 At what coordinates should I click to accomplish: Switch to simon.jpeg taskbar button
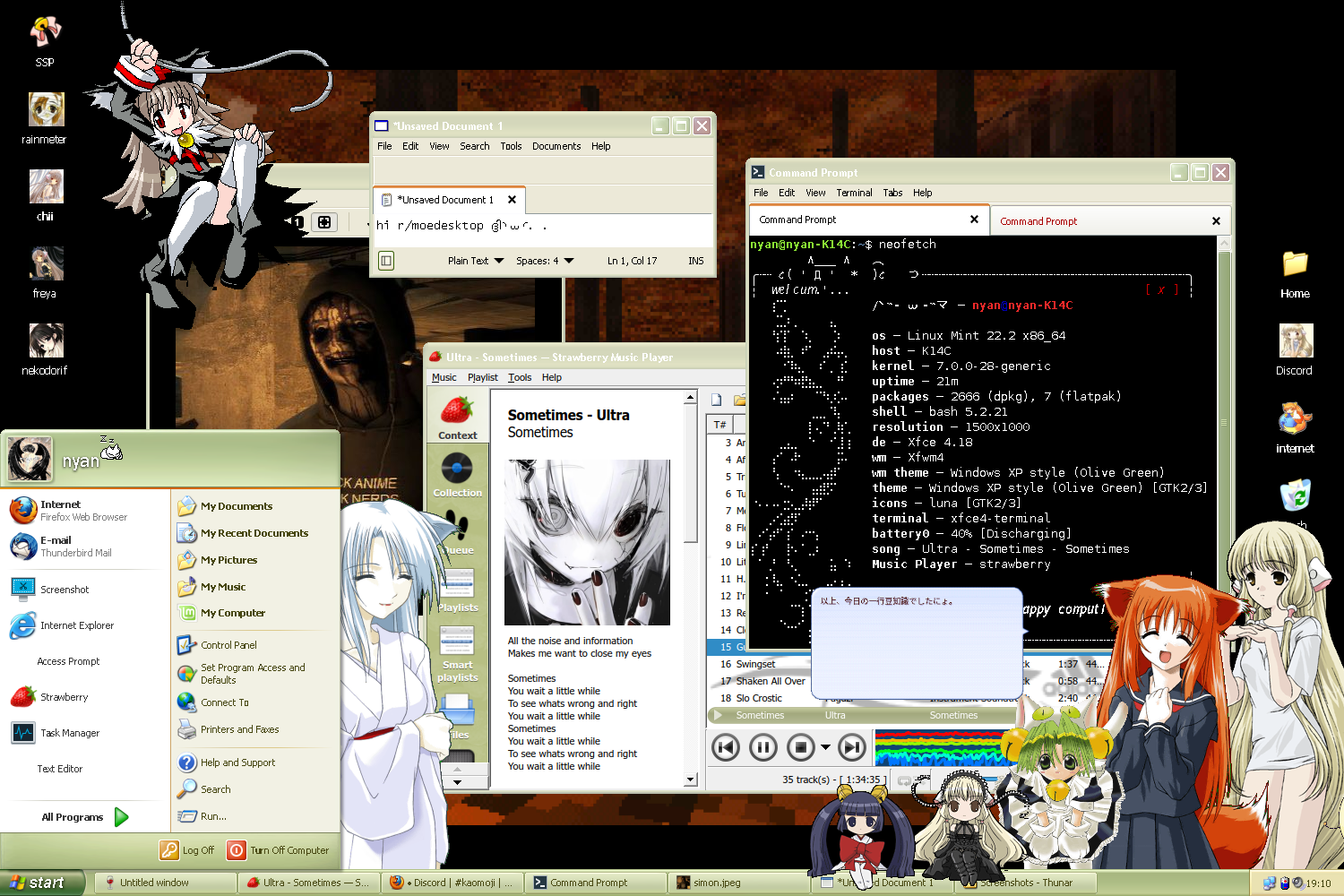point(739,883)
